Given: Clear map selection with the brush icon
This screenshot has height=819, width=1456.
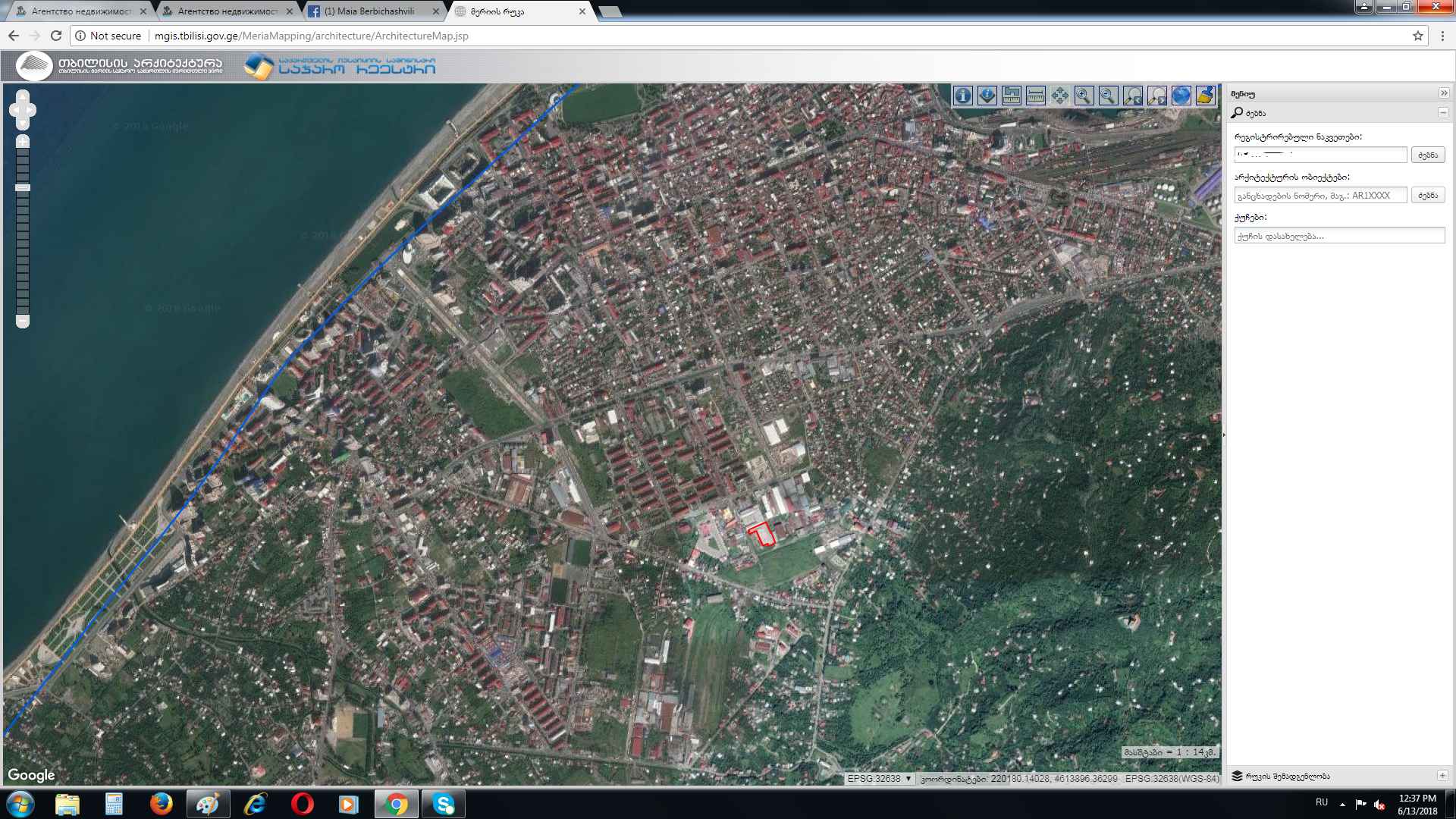Looking at the screenshot, I should tap(1205, 96).
